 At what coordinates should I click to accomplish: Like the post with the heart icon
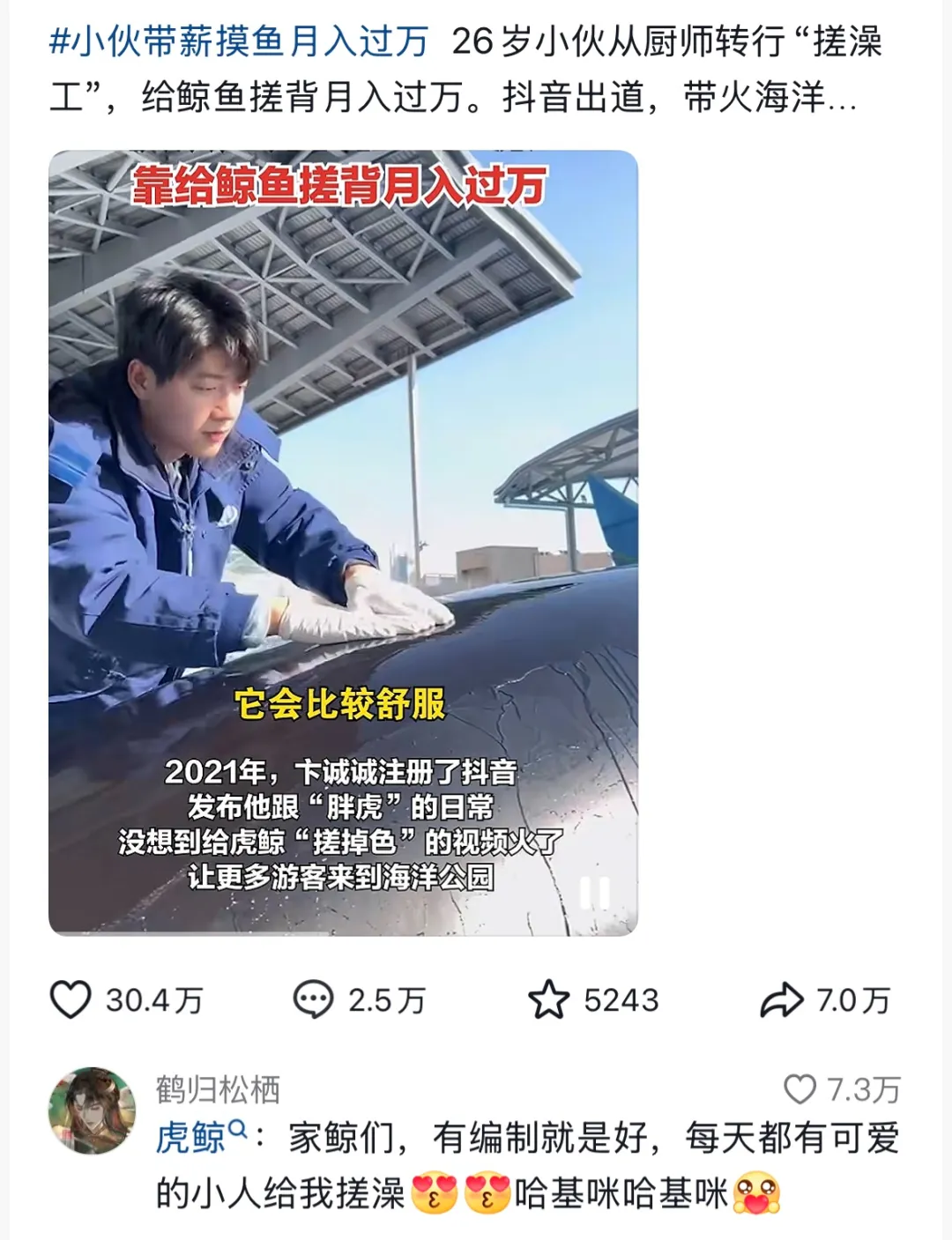(71, 1000)
